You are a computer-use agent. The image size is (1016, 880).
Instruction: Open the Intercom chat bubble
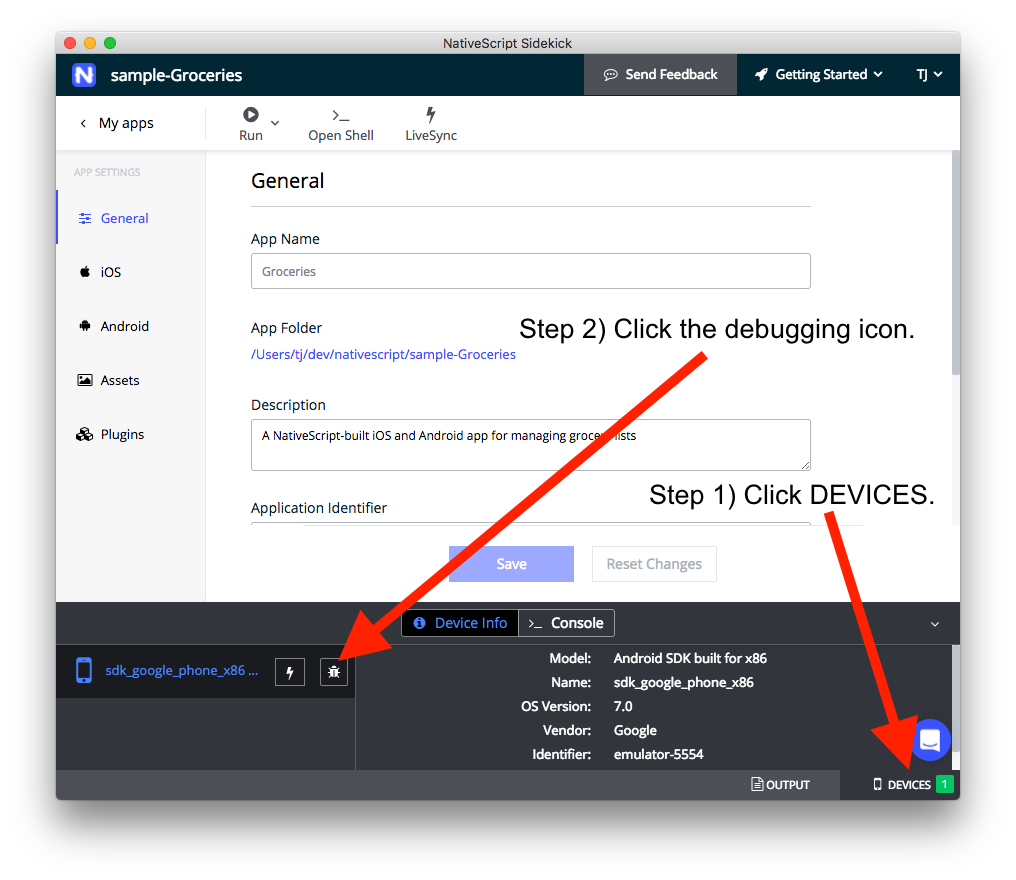pos(930,740)
